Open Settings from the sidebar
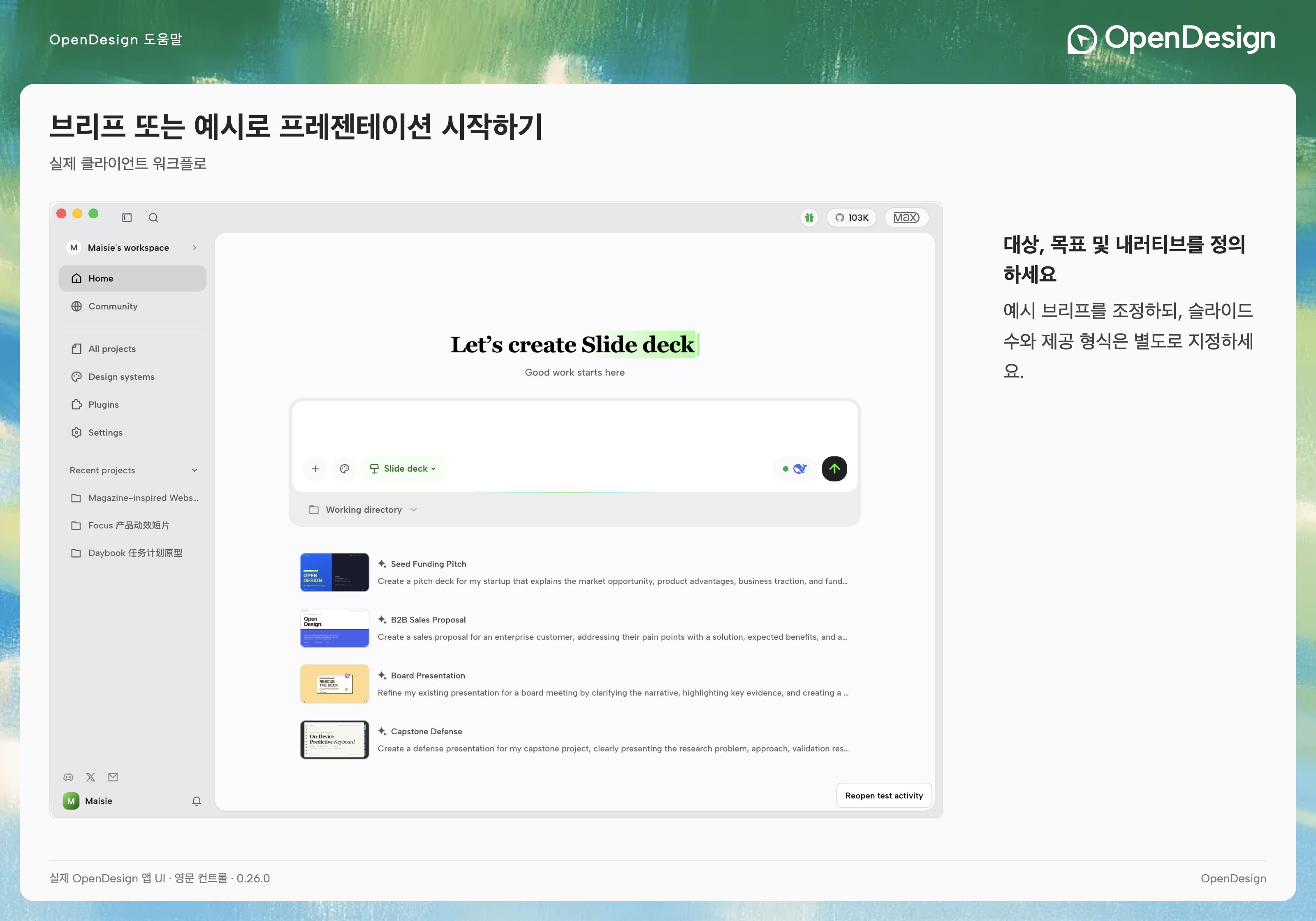The height and width of the screenshot is (921, 1316). (132, 433)
